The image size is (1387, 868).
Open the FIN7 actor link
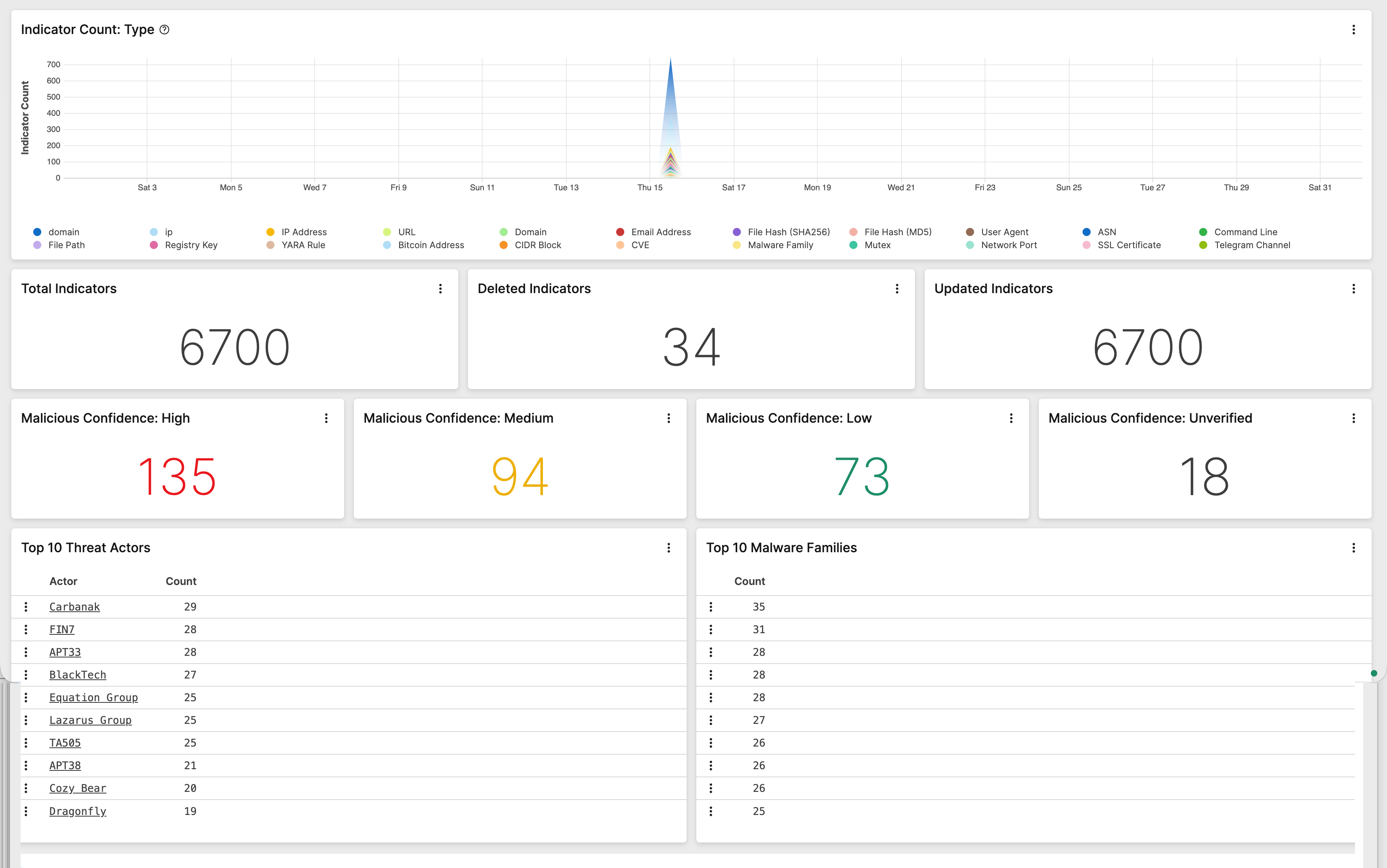[62, 630]
